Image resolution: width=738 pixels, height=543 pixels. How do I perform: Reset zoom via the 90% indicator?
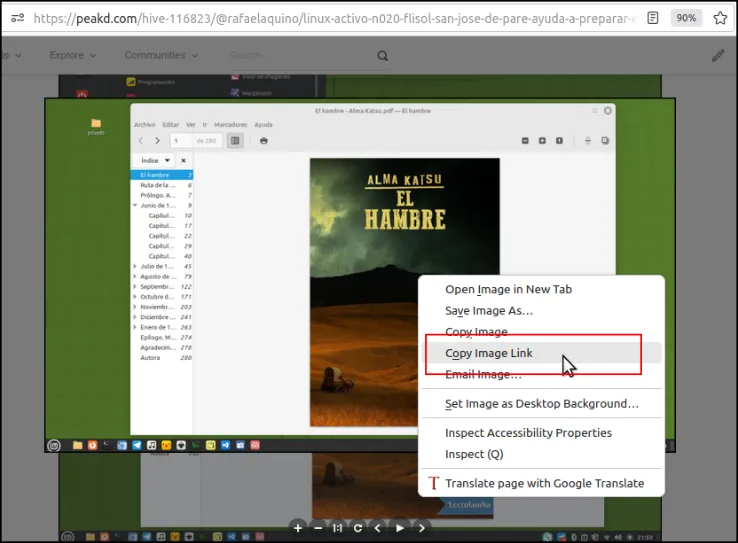(x=686, y=18)
